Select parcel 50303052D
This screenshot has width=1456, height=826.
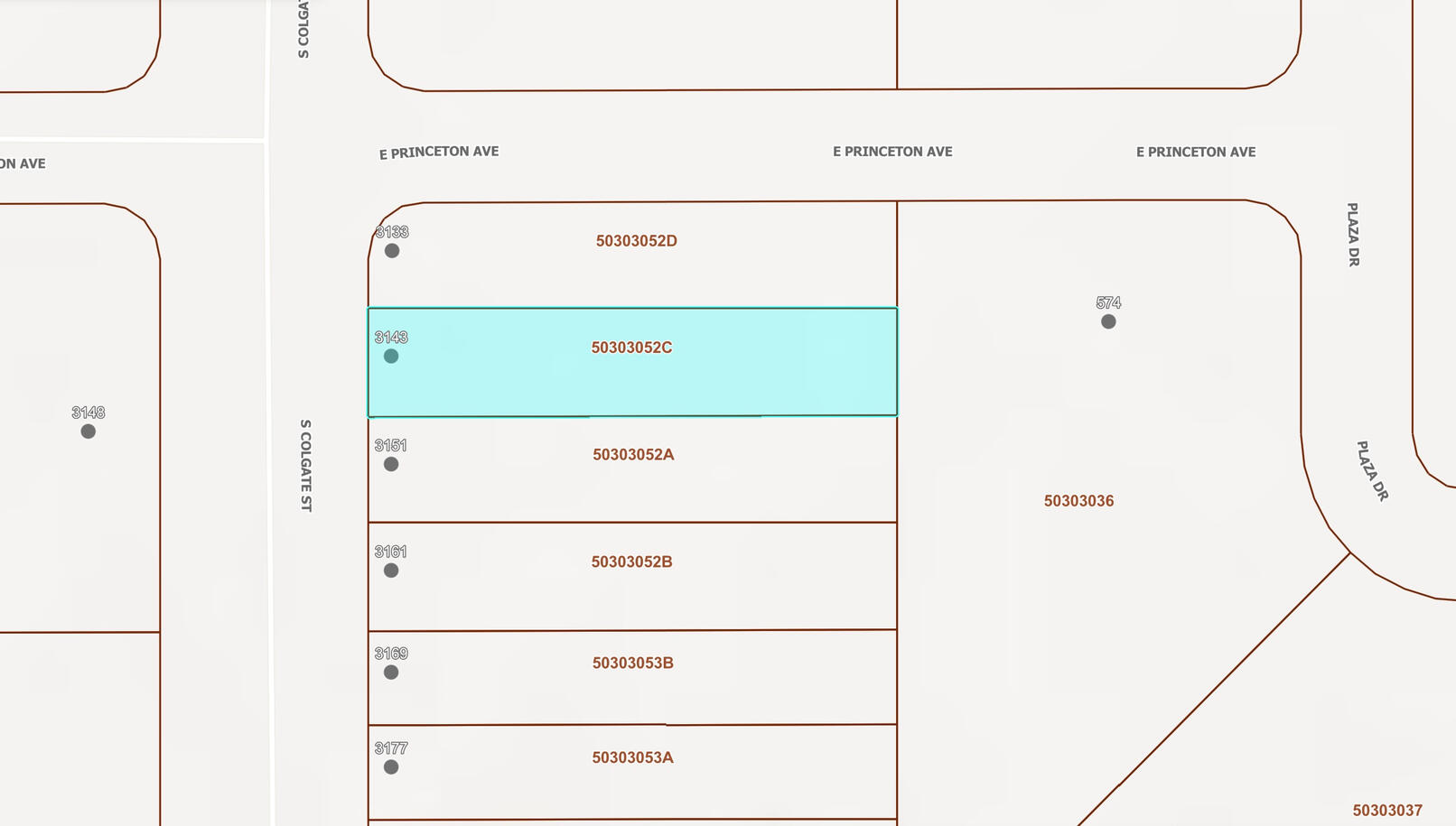(636, 241)
